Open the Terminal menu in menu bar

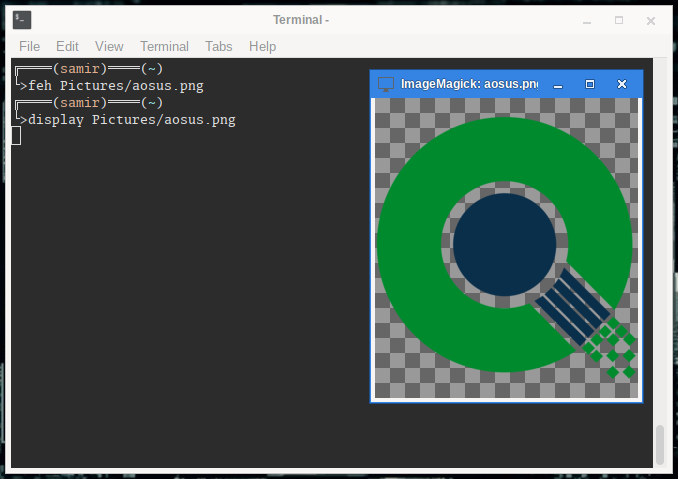click(x=164, y=46)
